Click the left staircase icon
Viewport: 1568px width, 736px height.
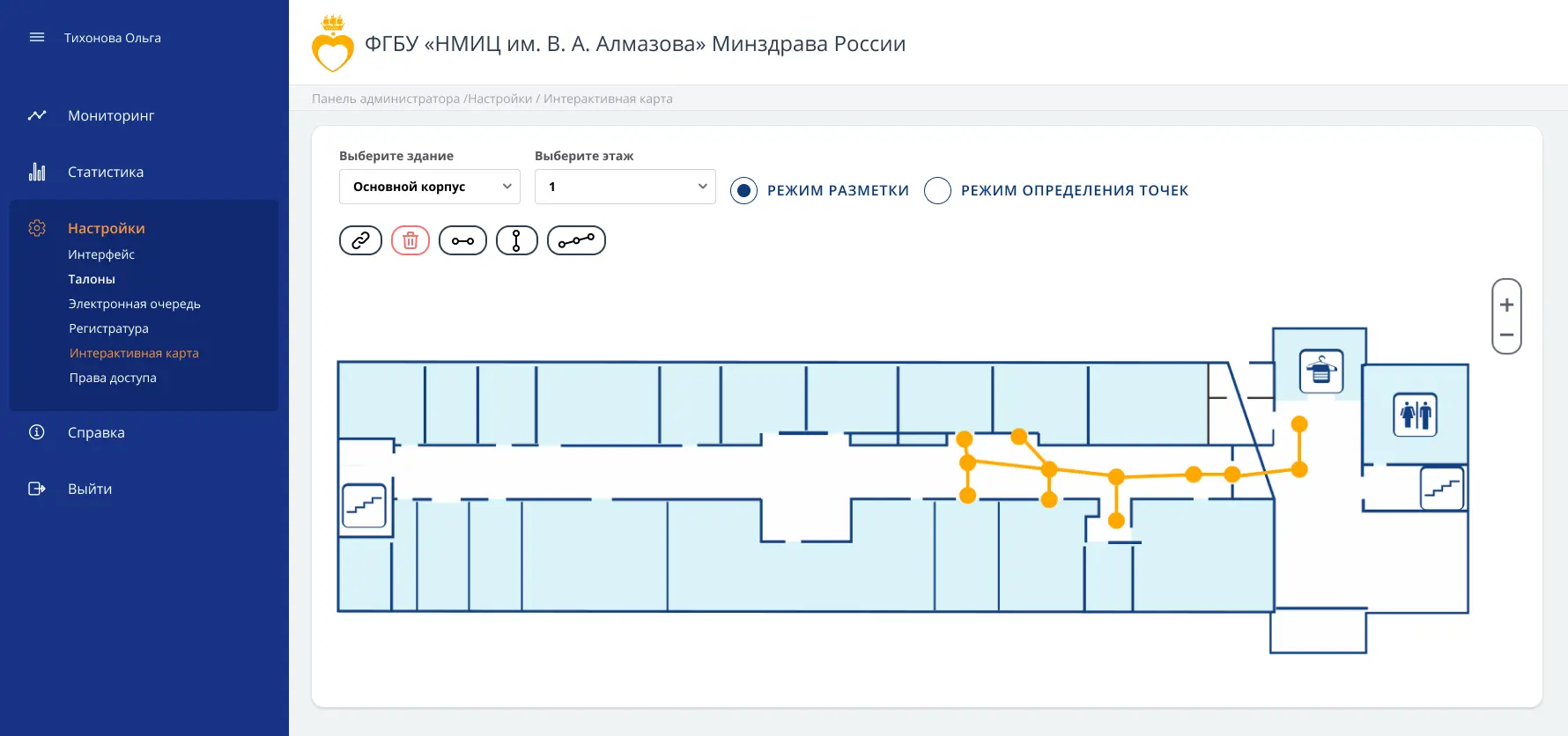[364, 506]
